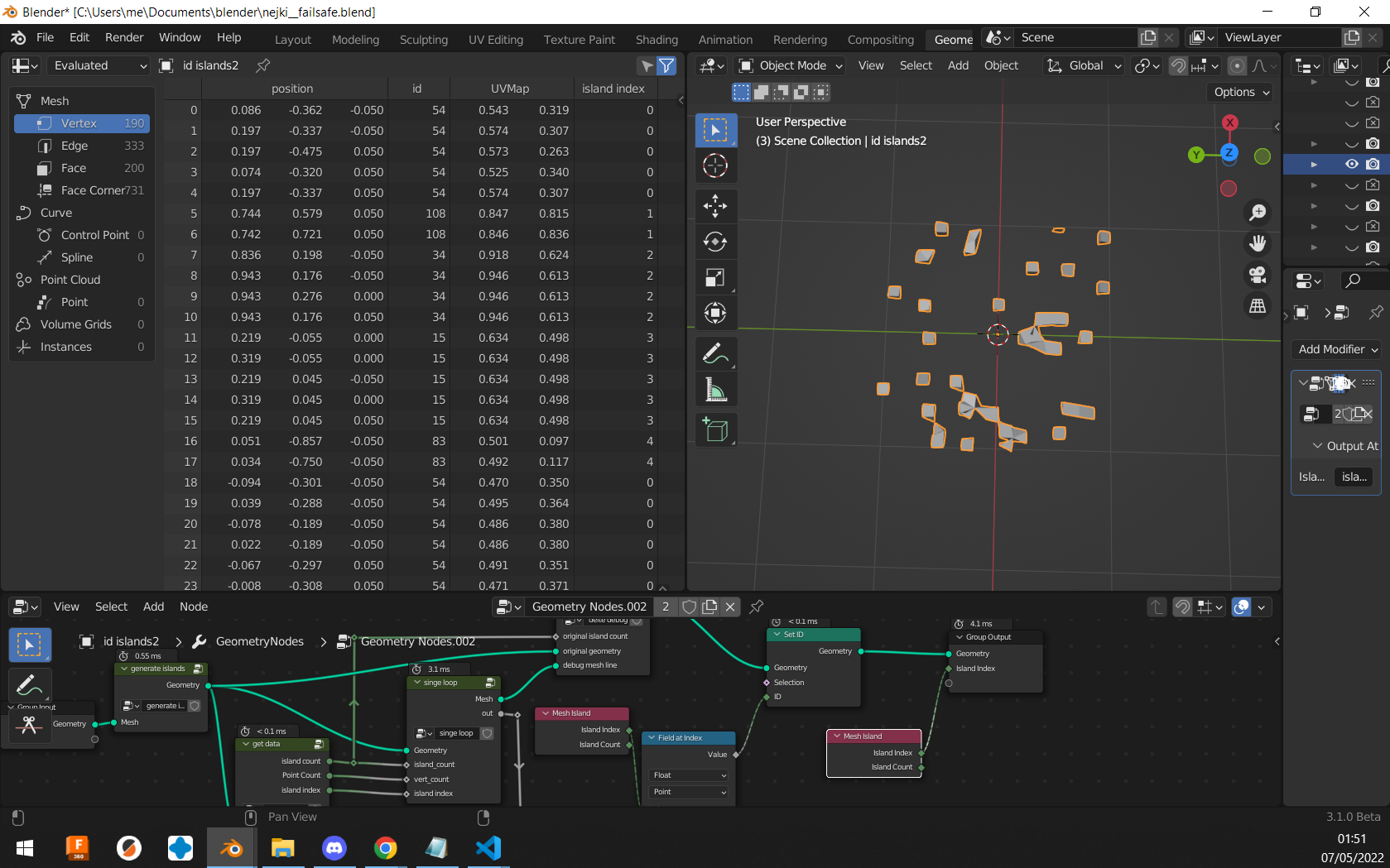This screenshot has width=1390, height=868.
Task: Duplicate node group with new copy icon
Action: 709,607
